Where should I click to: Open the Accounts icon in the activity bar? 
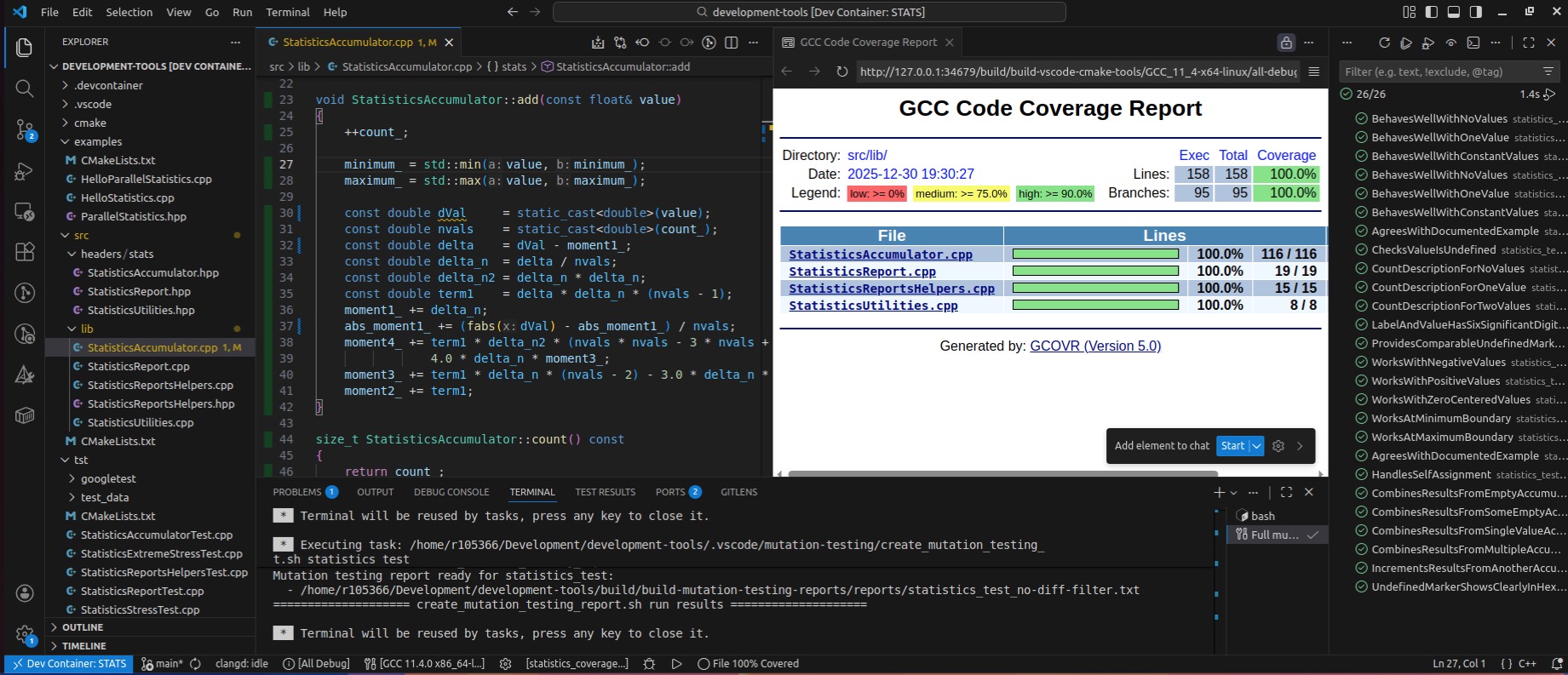click(25, 593)
